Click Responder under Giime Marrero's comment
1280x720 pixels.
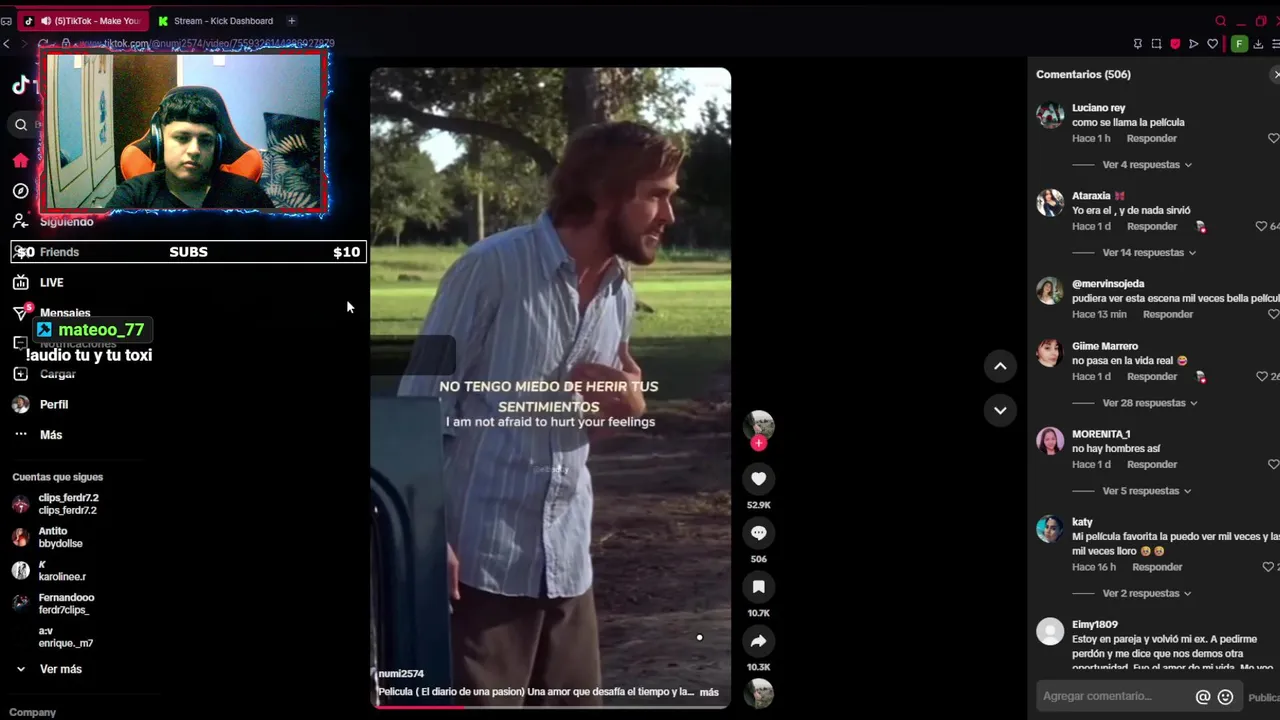click(x=1151, y=377)
